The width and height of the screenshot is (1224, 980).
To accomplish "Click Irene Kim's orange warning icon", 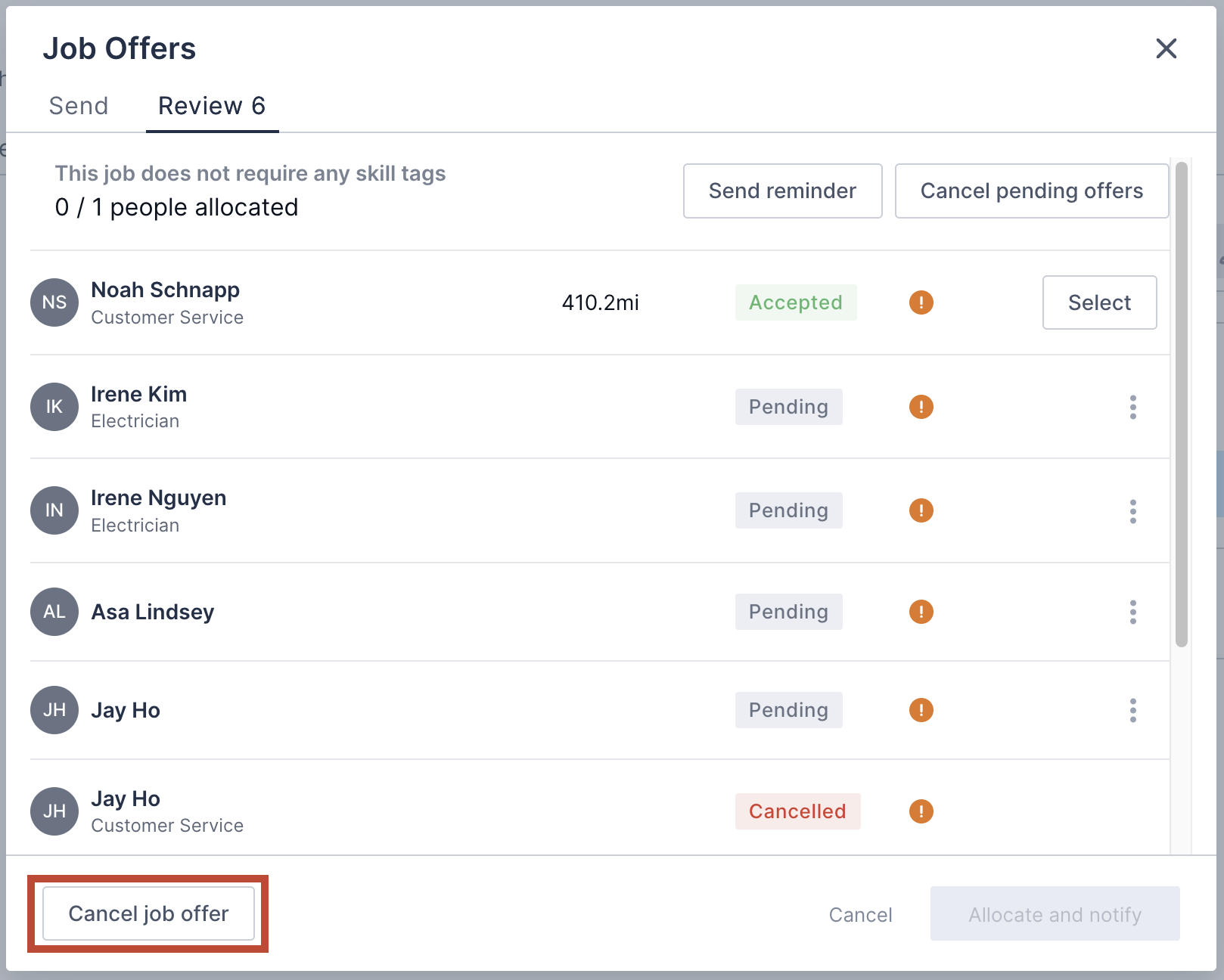I will pos(921,407).
